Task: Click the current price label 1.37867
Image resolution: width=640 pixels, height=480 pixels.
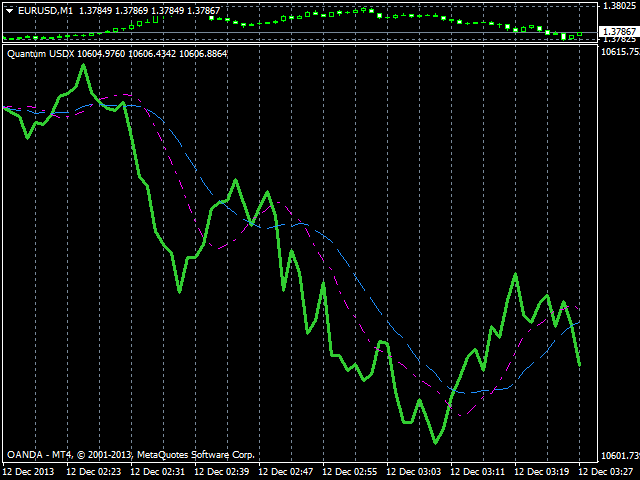Action: (615, 32)
